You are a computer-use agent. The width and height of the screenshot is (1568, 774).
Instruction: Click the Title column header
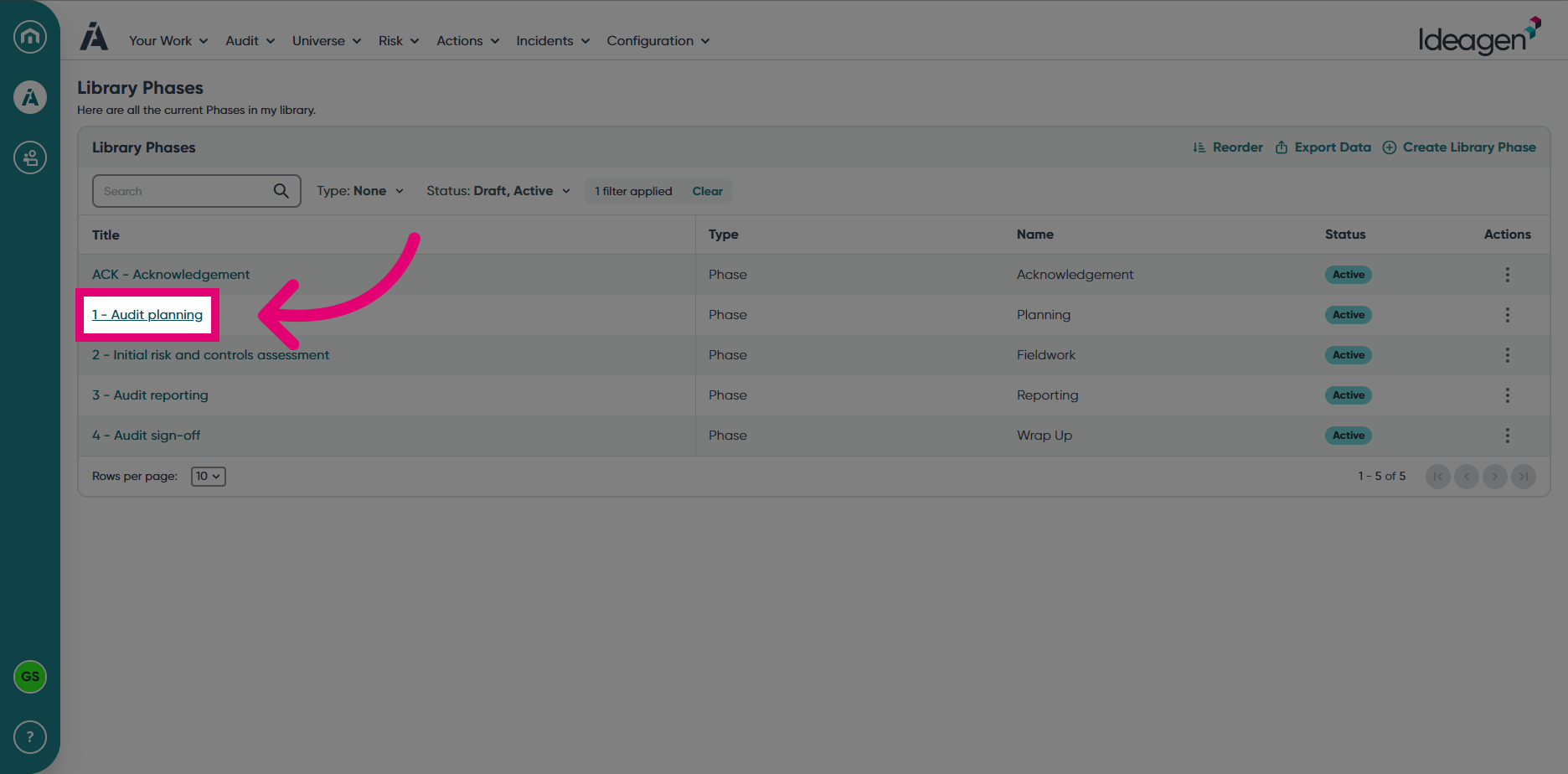(106, 235)
